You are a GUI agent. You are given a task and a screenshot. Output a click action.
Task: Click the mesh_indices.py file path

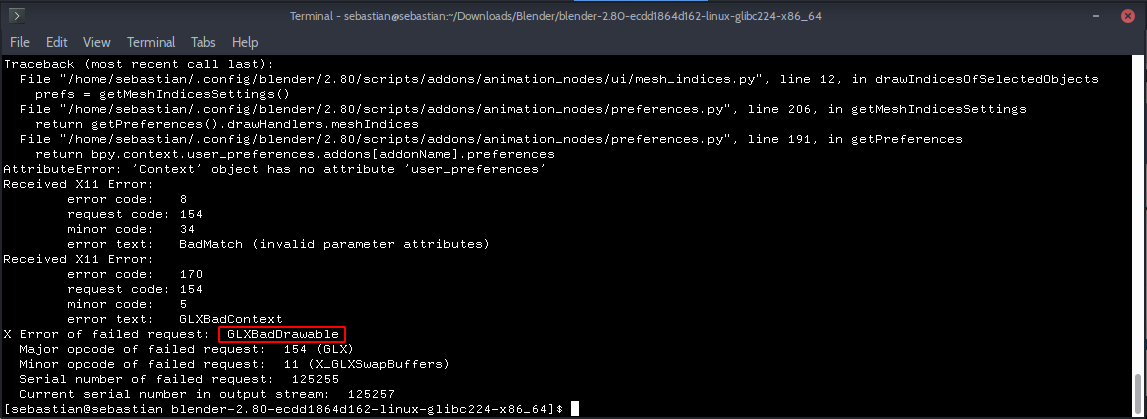click(399, 79)
